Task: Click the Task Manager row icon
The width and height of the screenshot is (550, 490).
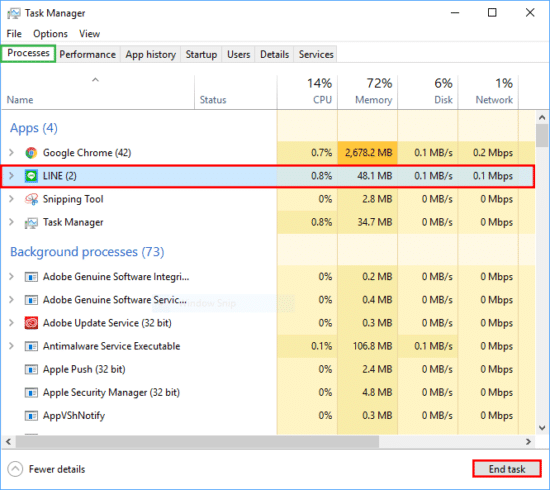Action: (x=31, y=222)
